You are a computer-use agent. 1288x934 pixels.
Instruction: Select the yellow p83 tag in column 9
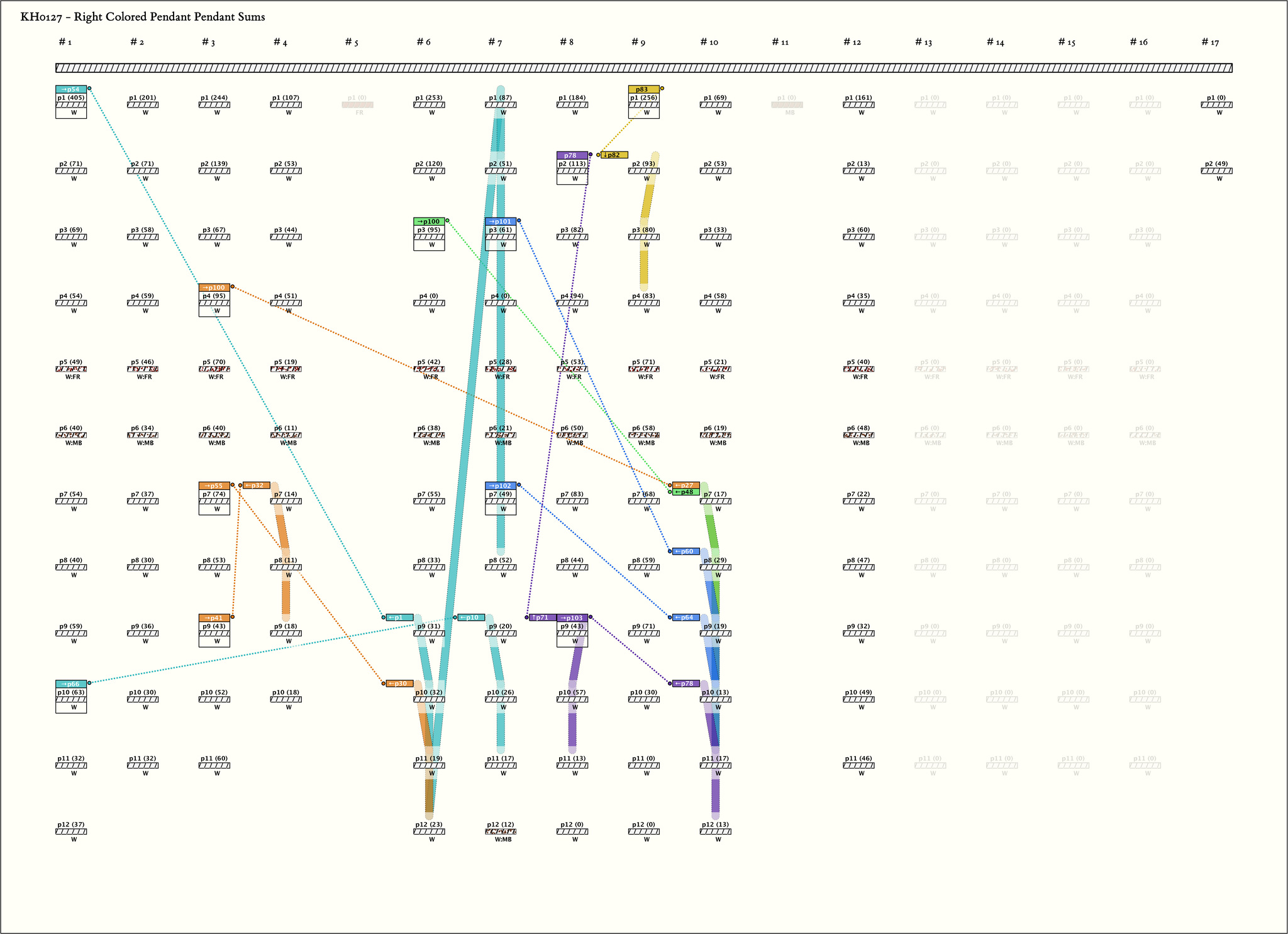(643, 89)
